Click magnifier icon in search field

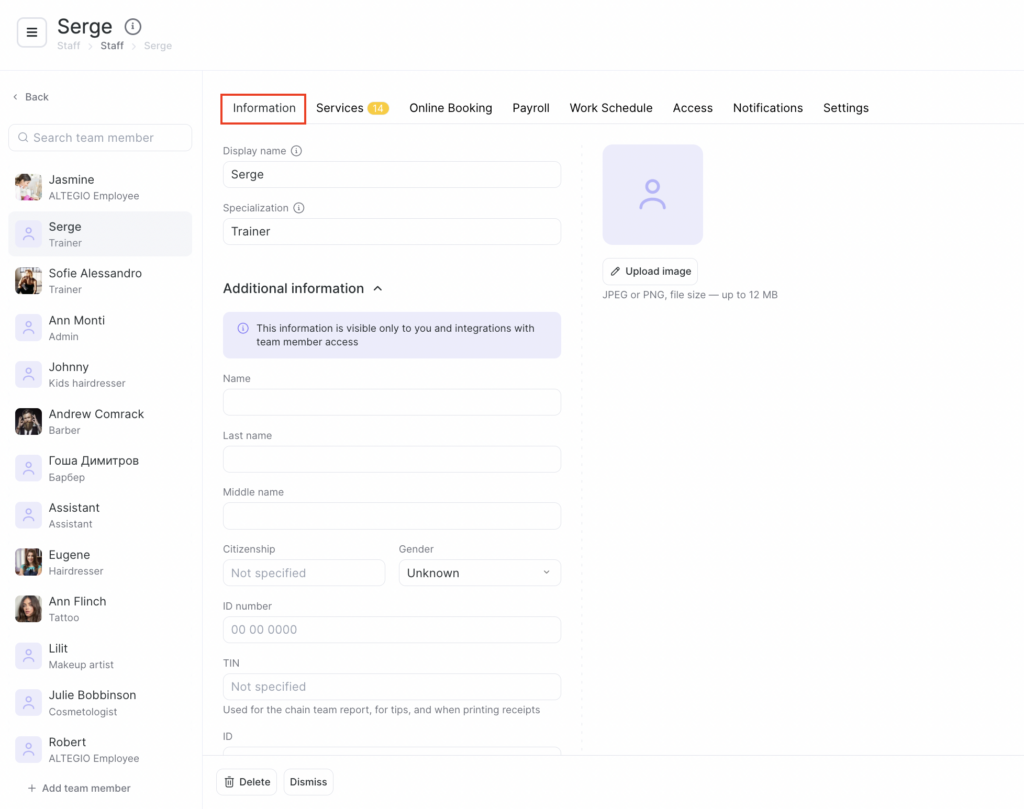click(23, 138)
